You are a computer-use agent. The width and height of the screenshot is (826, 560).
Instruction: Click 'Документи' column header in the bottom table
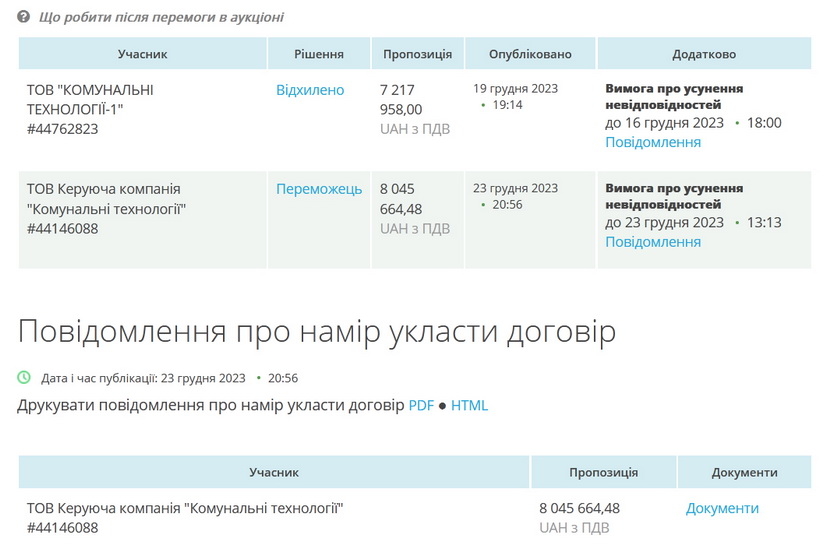click(x=744, y=472)
